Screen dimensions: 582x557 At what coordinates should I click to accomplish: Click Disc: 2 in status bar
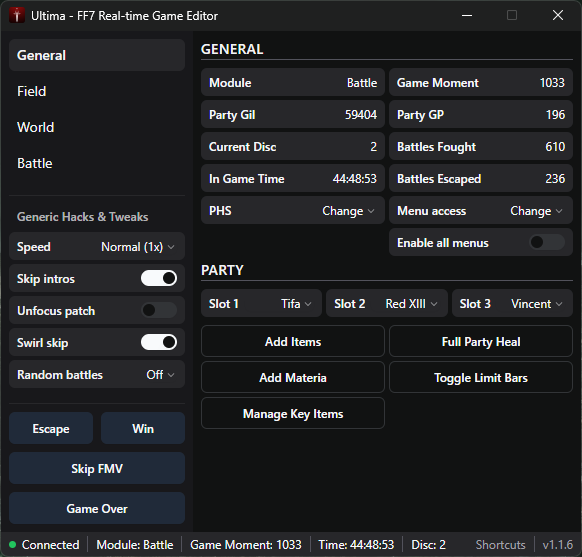tap(428, 544)
